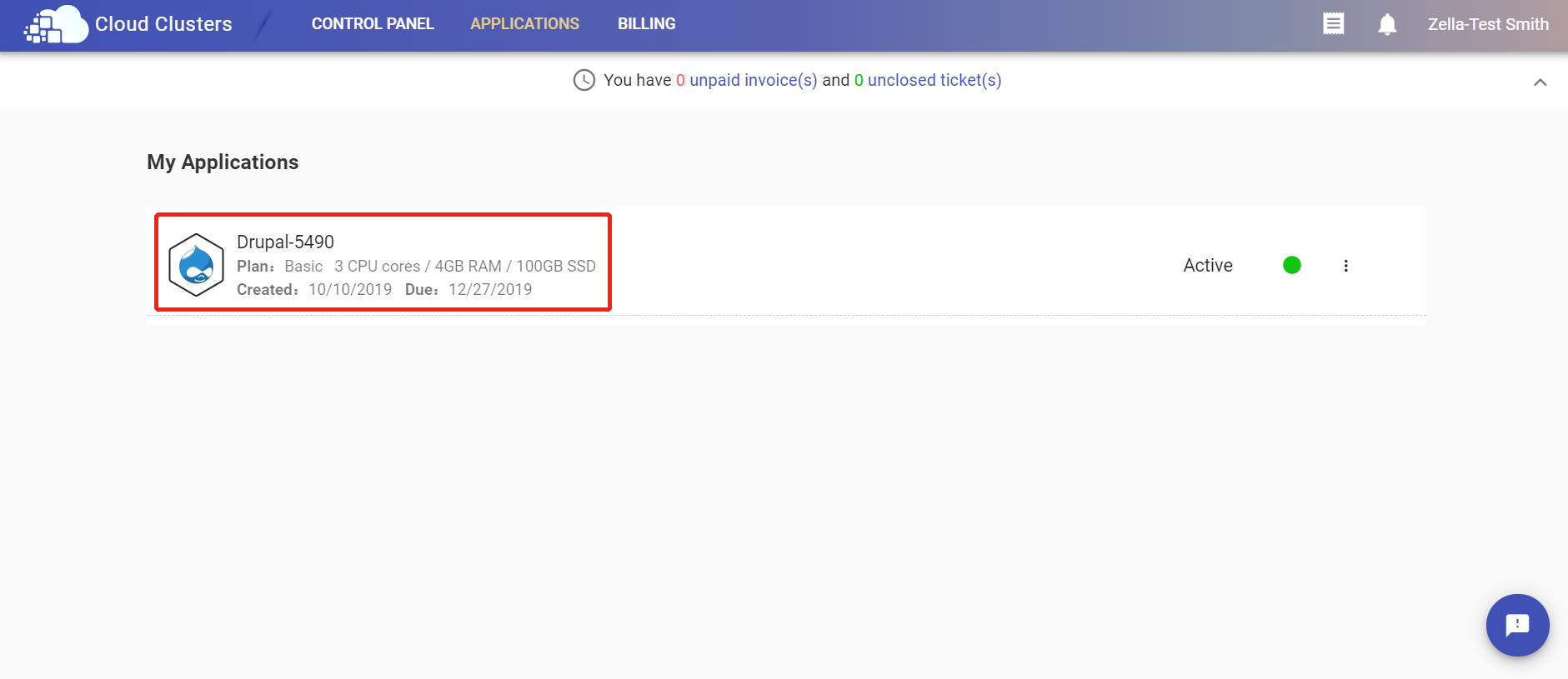Click the clock icon beside invoice notice

tap(584, 80)
